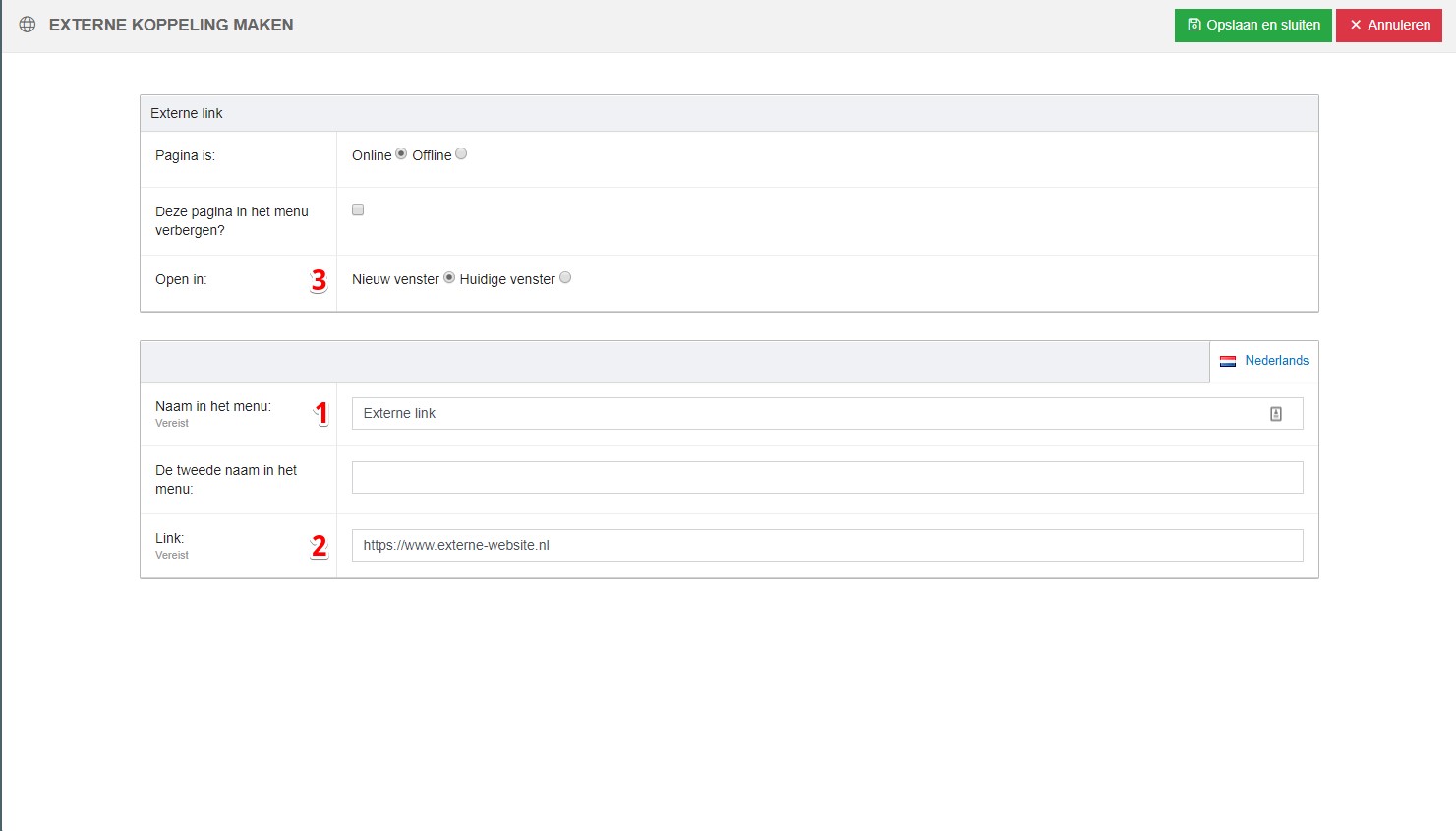This screenshot has width=1456, height=831.
Task: Click the Externe Koppeling Maken title
Action: click(x=171, y=25)
